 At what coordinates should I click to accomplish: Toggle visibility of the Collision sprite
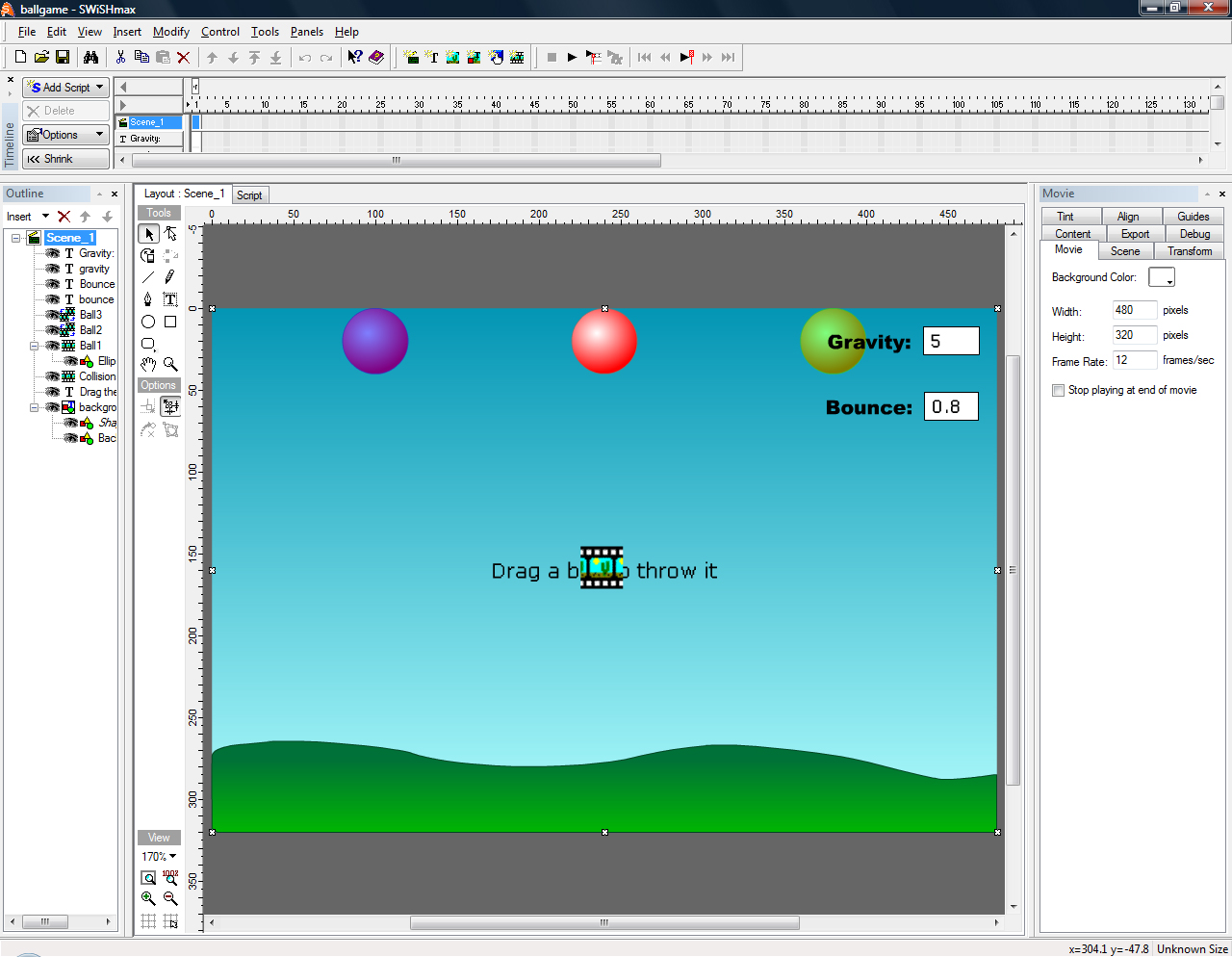click(x=53, y=376)
